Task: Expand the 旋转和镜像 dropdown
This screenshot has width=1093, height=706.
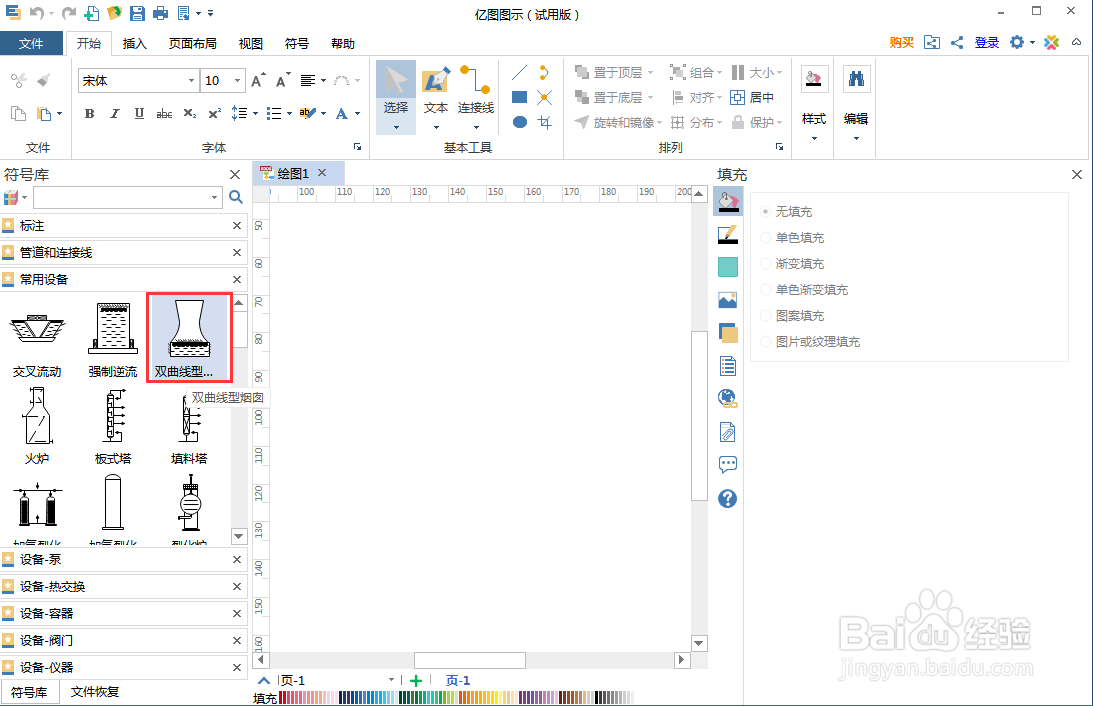Action: click(659, 123)
